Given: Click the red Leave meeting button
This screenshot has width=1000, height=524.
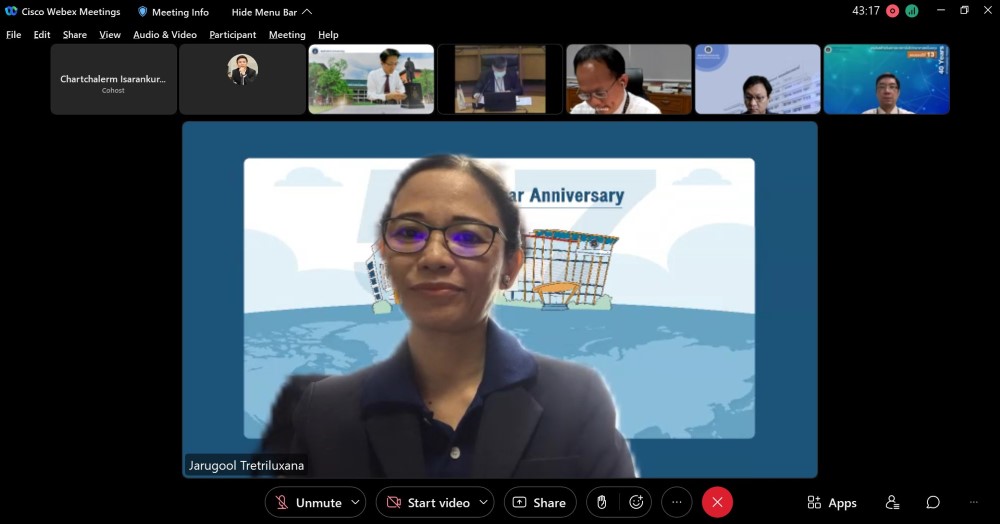Looking at the screenshot, I should (717, 502).
